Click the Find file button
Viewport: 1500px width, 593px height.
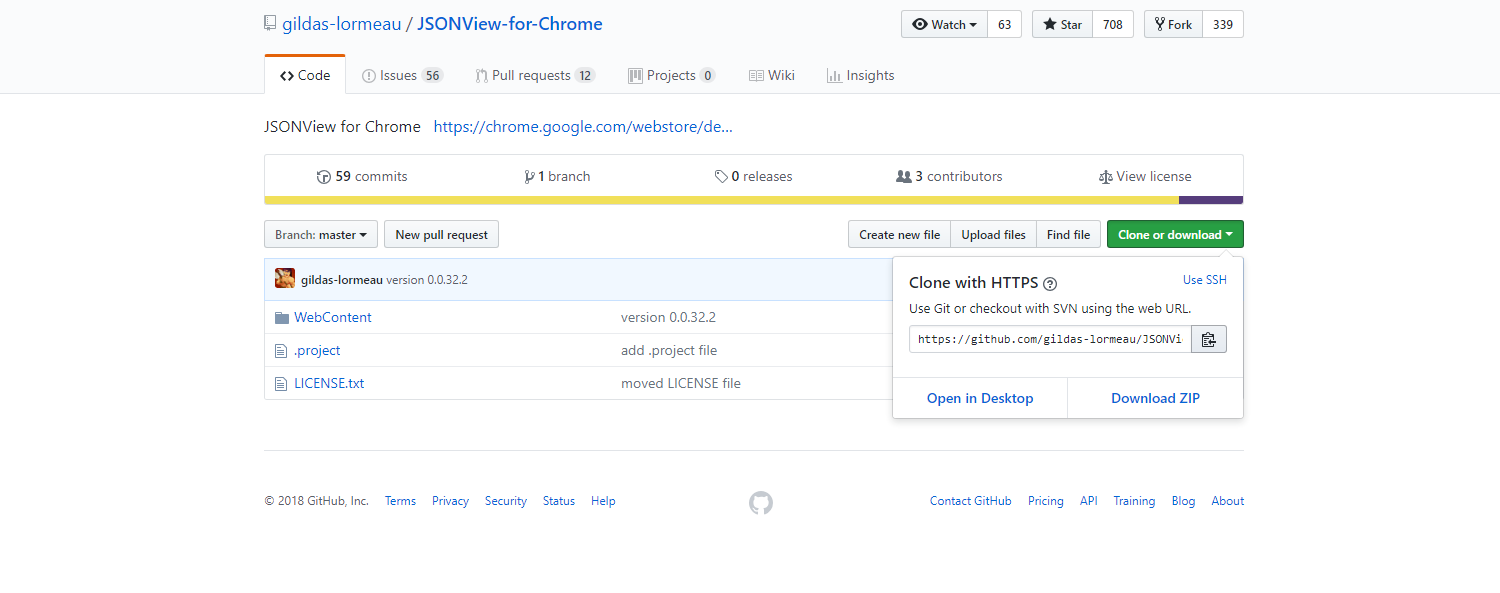click(1068, 234)
